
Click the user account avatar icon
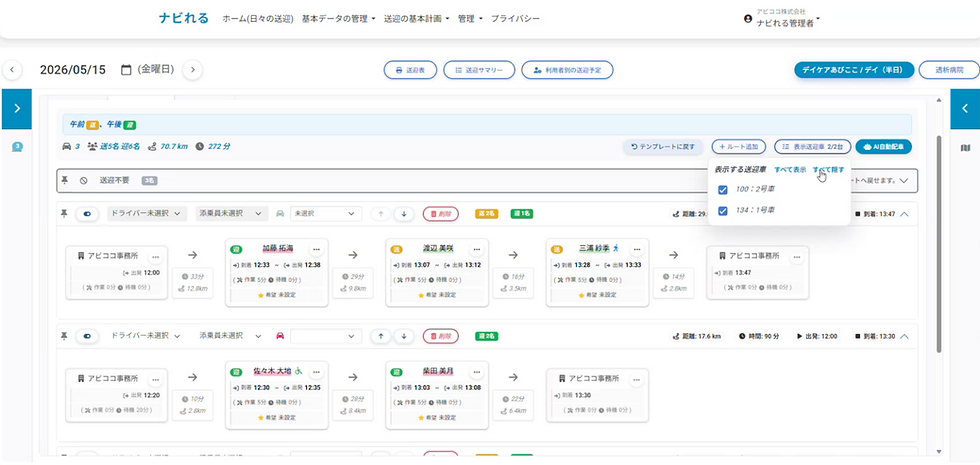pos(748,19)
